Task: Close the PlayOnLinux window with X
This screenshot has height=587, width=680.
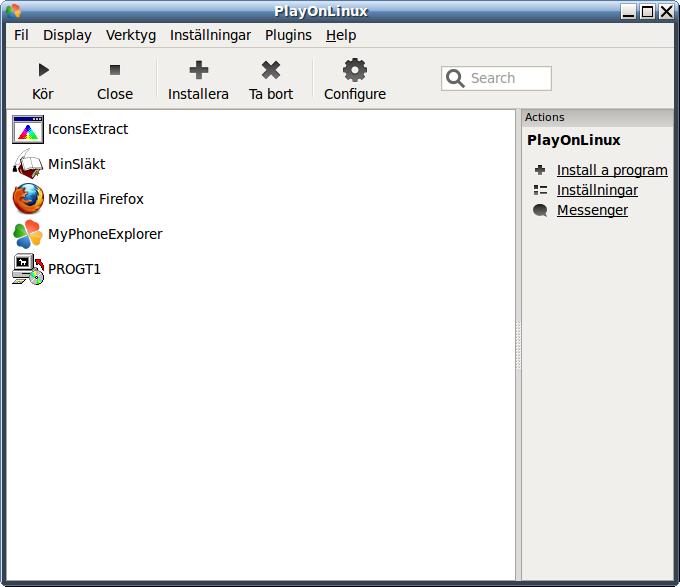Action: pyautogui.click(x=667, y=11)
